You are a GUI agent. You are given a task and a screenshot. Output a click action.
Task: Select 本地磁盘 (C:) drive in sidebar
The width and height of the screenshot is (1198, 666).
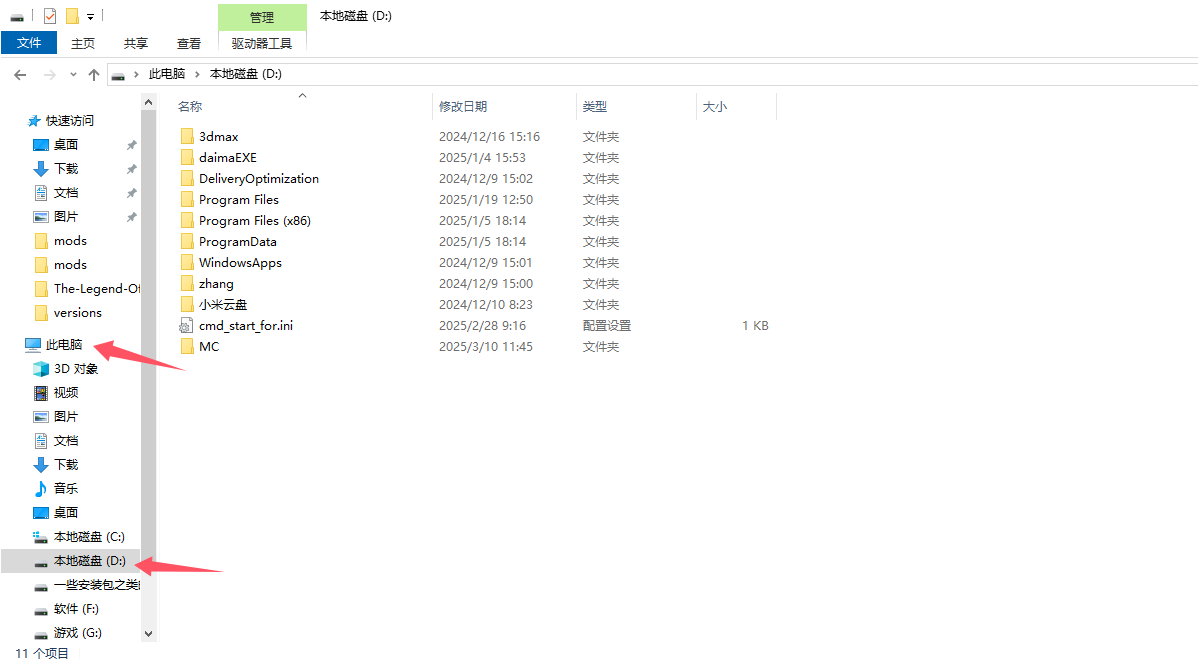(89, 536)
